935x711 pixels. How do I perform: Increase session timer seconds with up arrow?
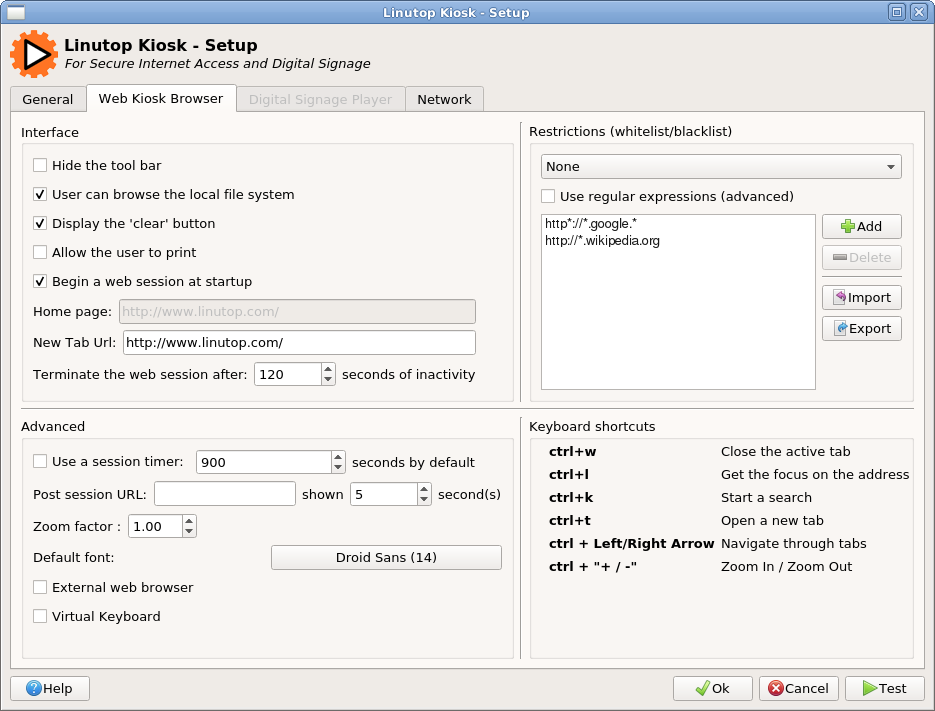(338, 457)
